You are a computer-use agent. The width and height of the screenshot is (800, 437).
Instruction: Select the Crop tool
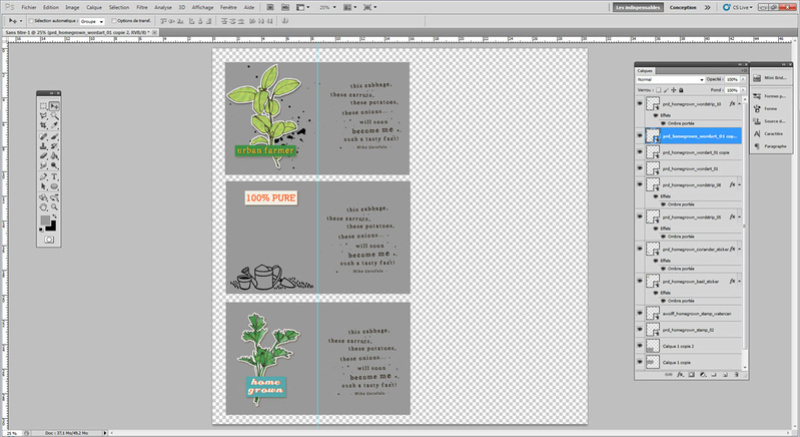(x=43, y=125)
